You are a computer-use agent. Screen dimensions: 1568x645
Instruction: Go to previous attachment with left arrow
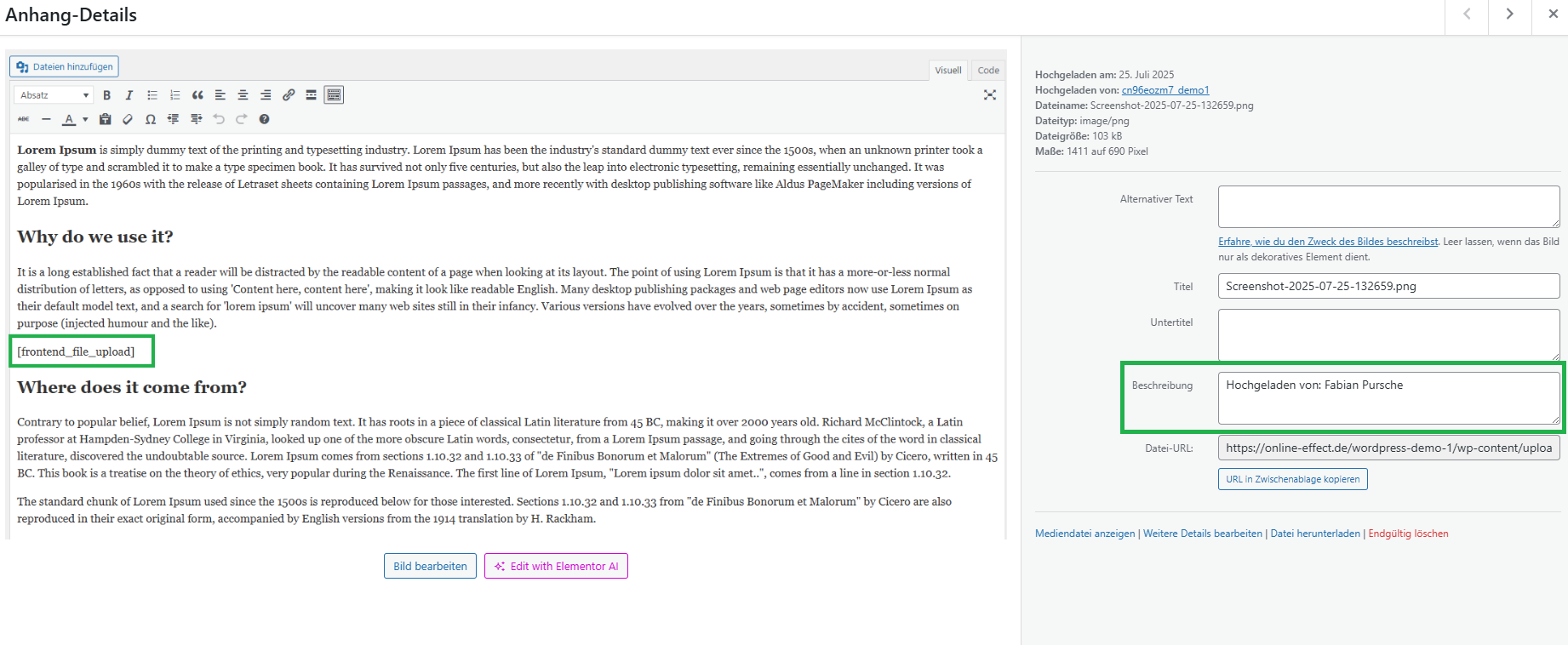(1467, 14)
